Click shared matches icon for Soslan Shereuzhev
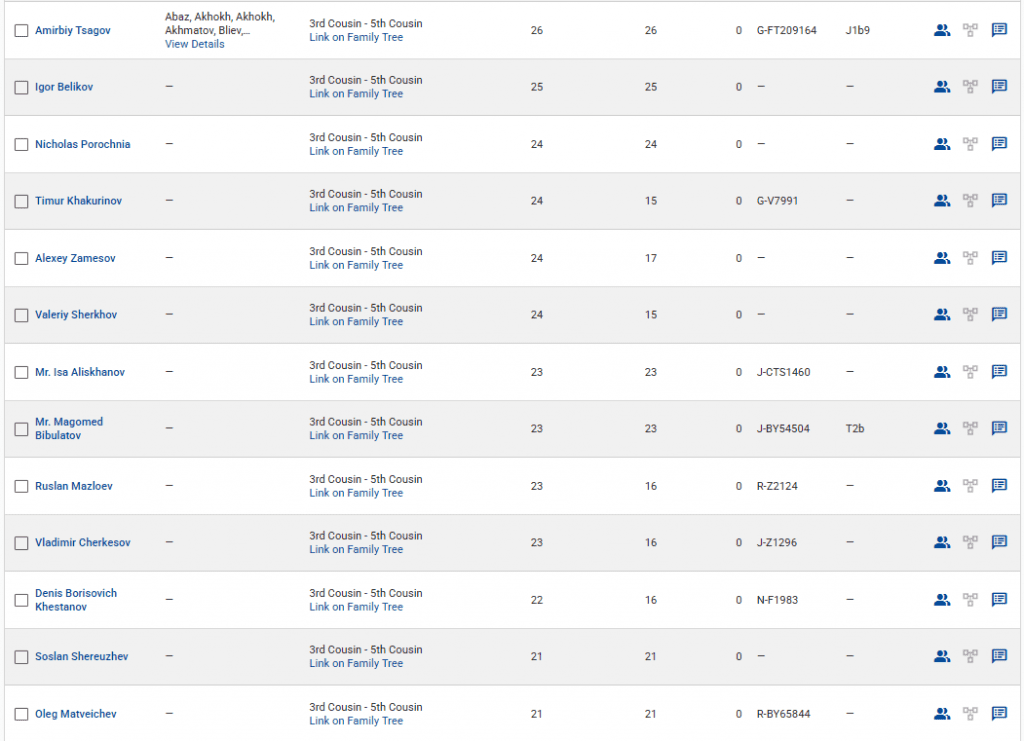This screenshot has height=741, width=1024. (x=941, y=657)
